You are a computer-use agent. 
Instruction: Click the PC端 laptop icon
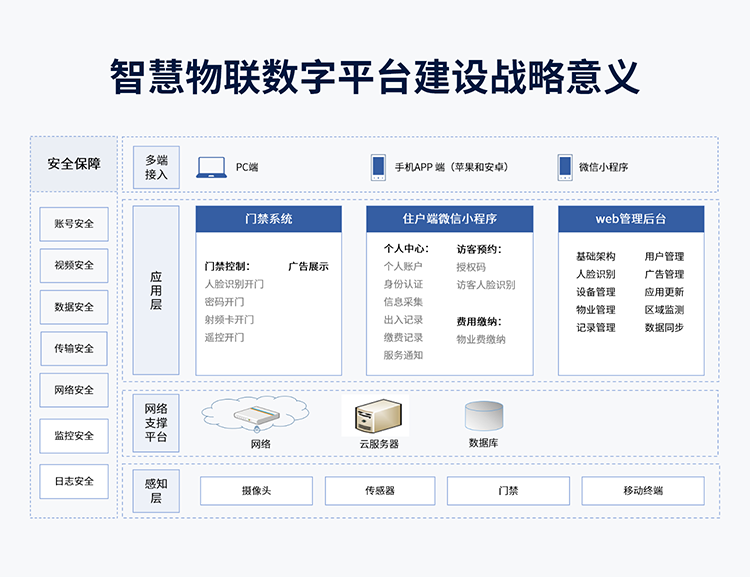pyautogui.click(x=211, y=167)
